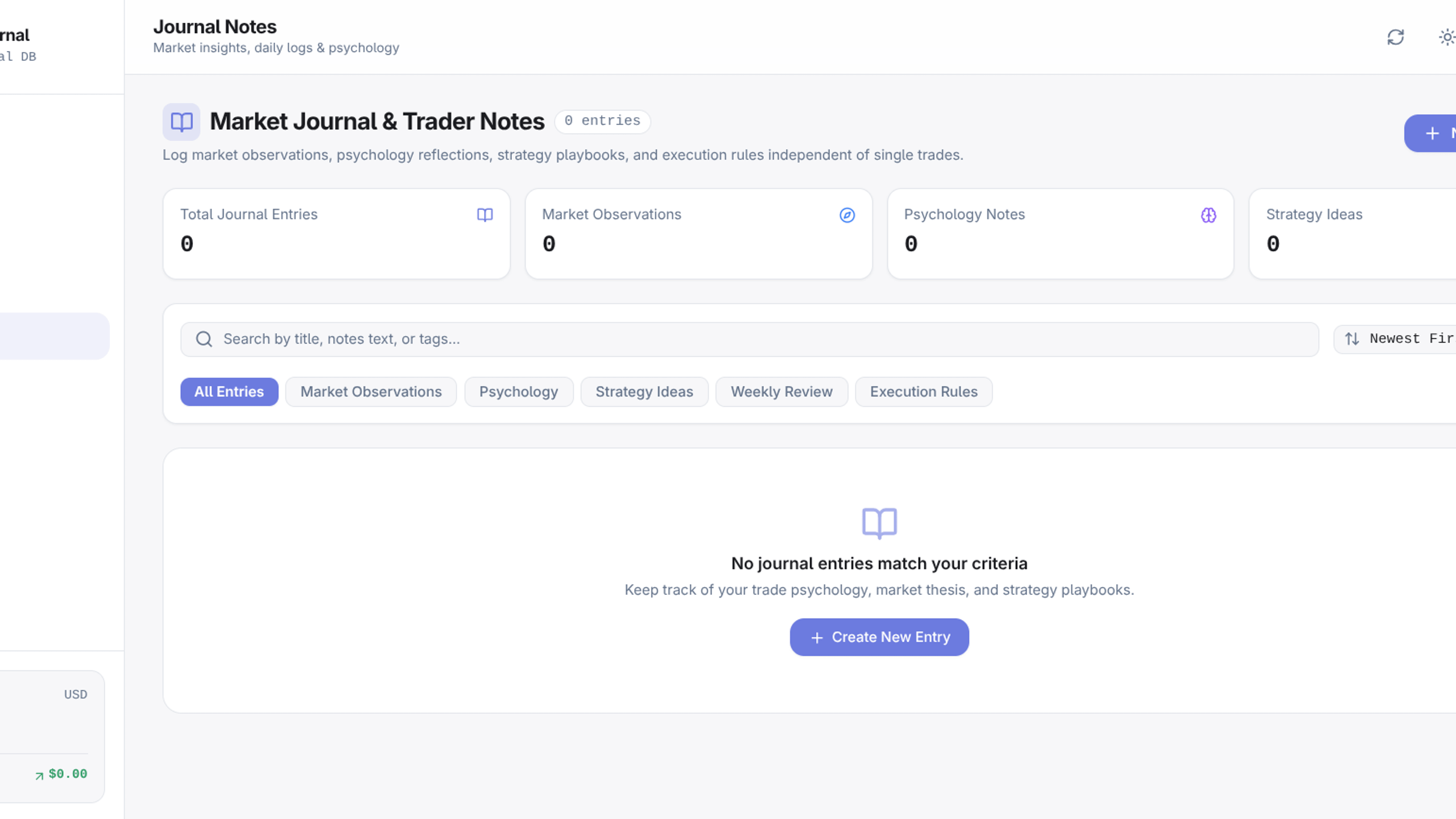Open the Newest First sort dropdown
This screenshot has width=1456, height=819.
click(x=1395, y=339)
